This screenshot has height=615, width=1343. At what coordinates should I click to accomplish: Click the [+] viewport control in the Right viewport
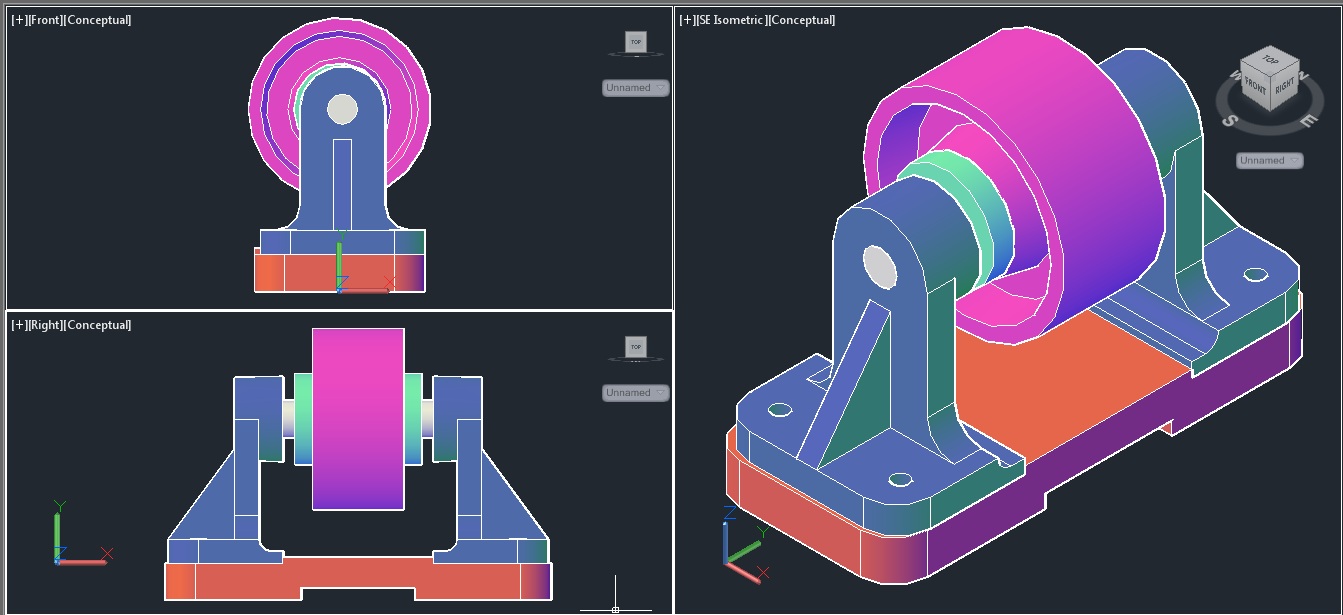(19, 325)
